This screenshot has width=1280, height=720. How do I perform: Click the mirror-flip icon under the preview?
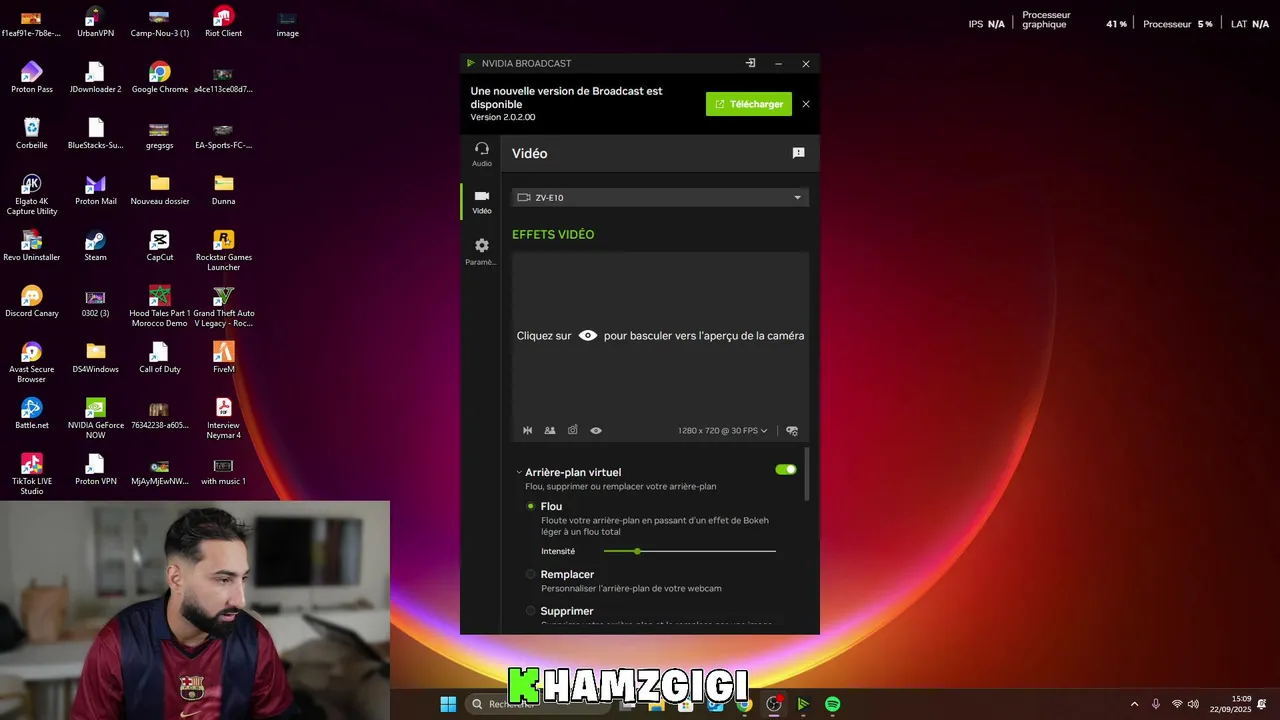pyautogui.click(x=528, y=431)
